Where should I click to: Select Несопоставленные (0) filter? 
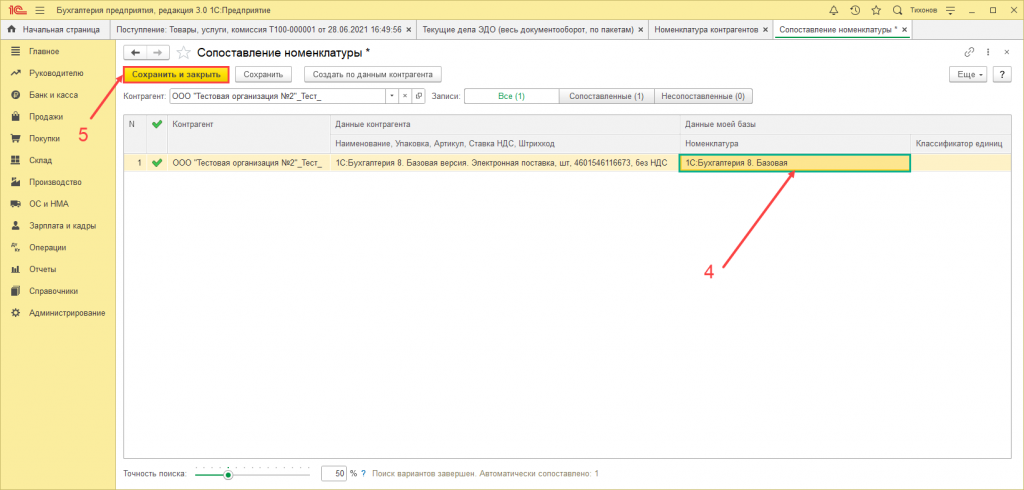tap(703, 96)
